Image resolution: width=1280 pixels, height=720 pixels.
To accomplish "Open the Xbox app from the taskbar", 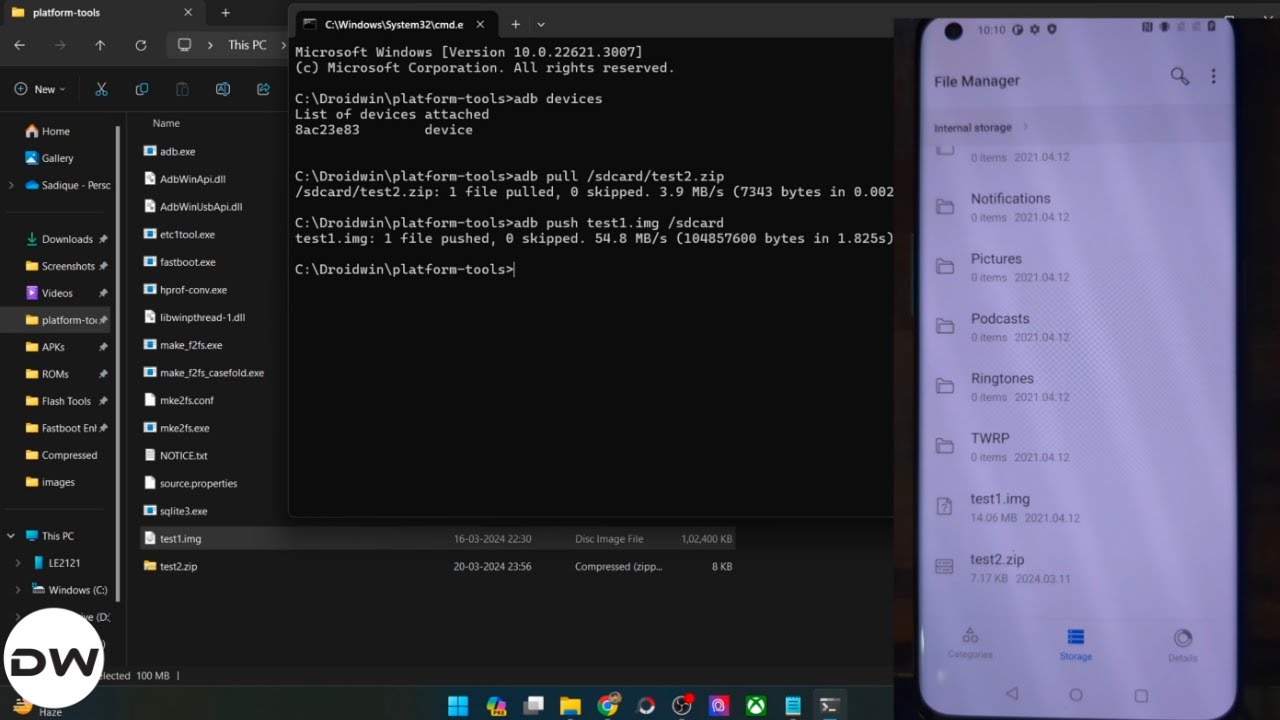I will (x=756, y=705).
